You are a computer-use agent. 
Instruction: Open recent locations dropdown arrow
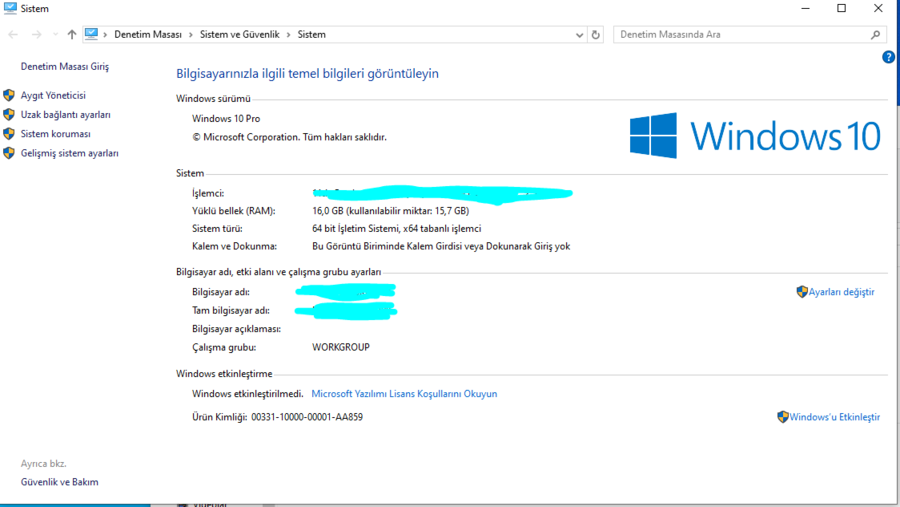[55, 34]
